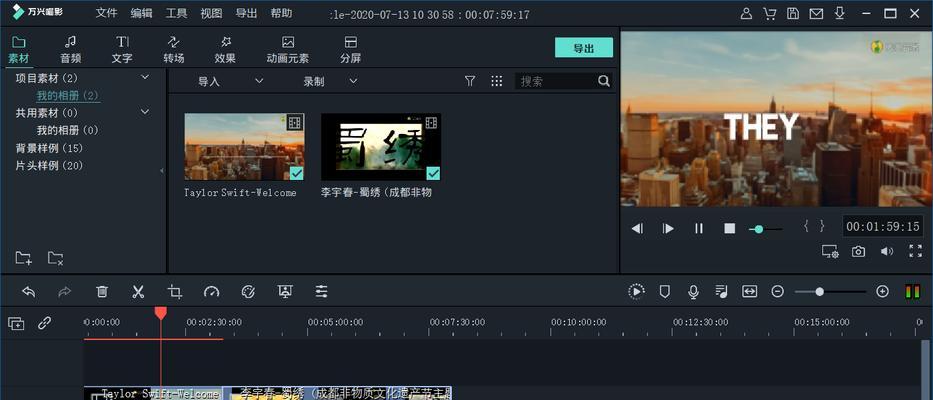Viewport: 933px width, 400px height.
Task: Open 片头样例 (20) category
Action: click(x=49, y=165)
